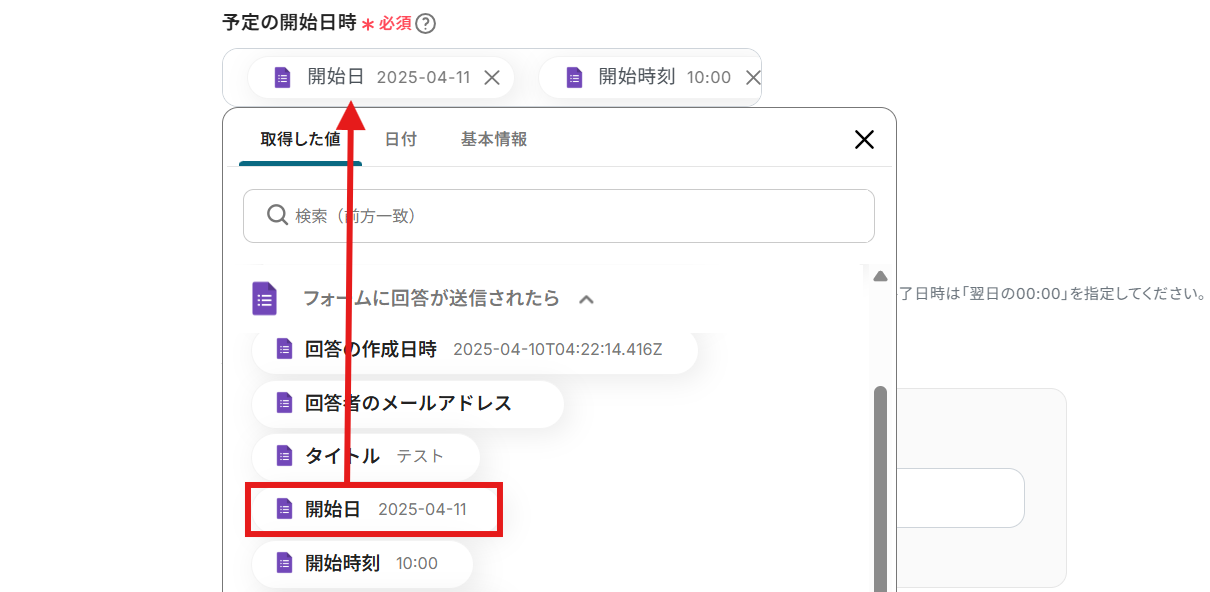Click the form icon on 回答者のメールアドレス row
1210x592 pixels.
[x=284, y=403]
